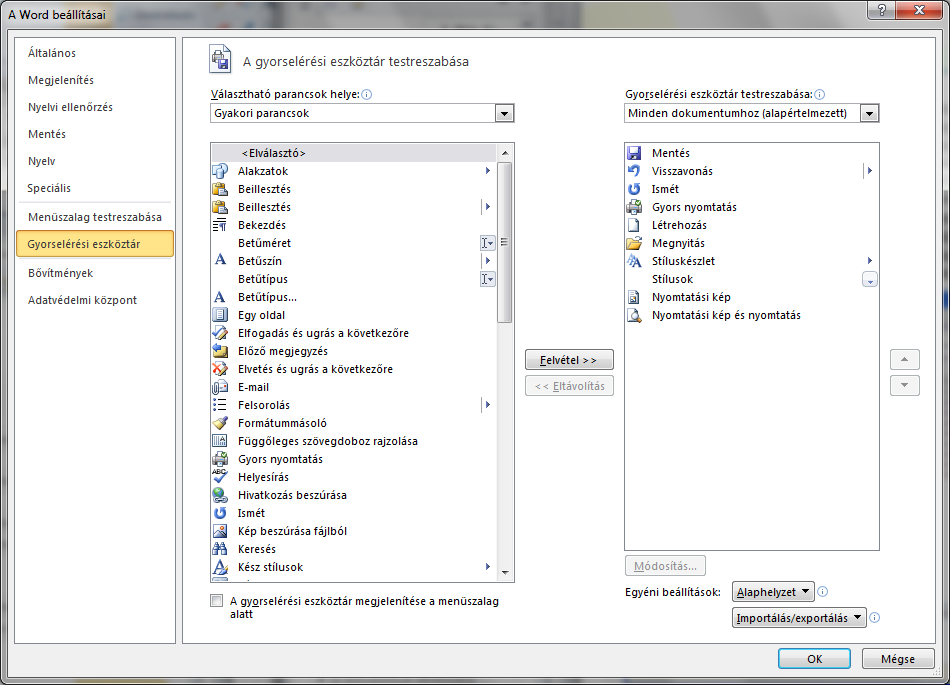Screen dimensions: 950x685
Task: Open the Minden dokumentumhoz dropdown
Action: [869, 113]
